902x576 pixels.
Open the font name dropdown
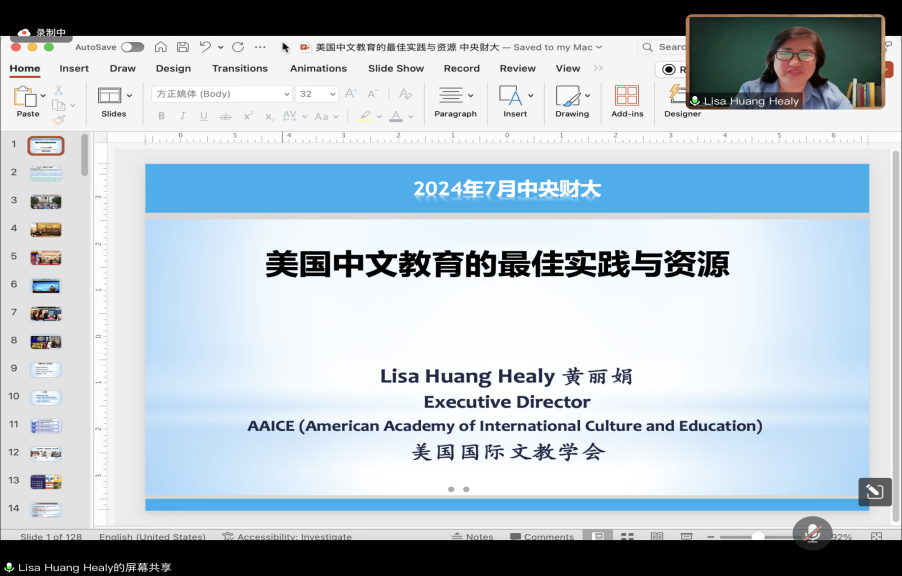[x=286, y=94]
